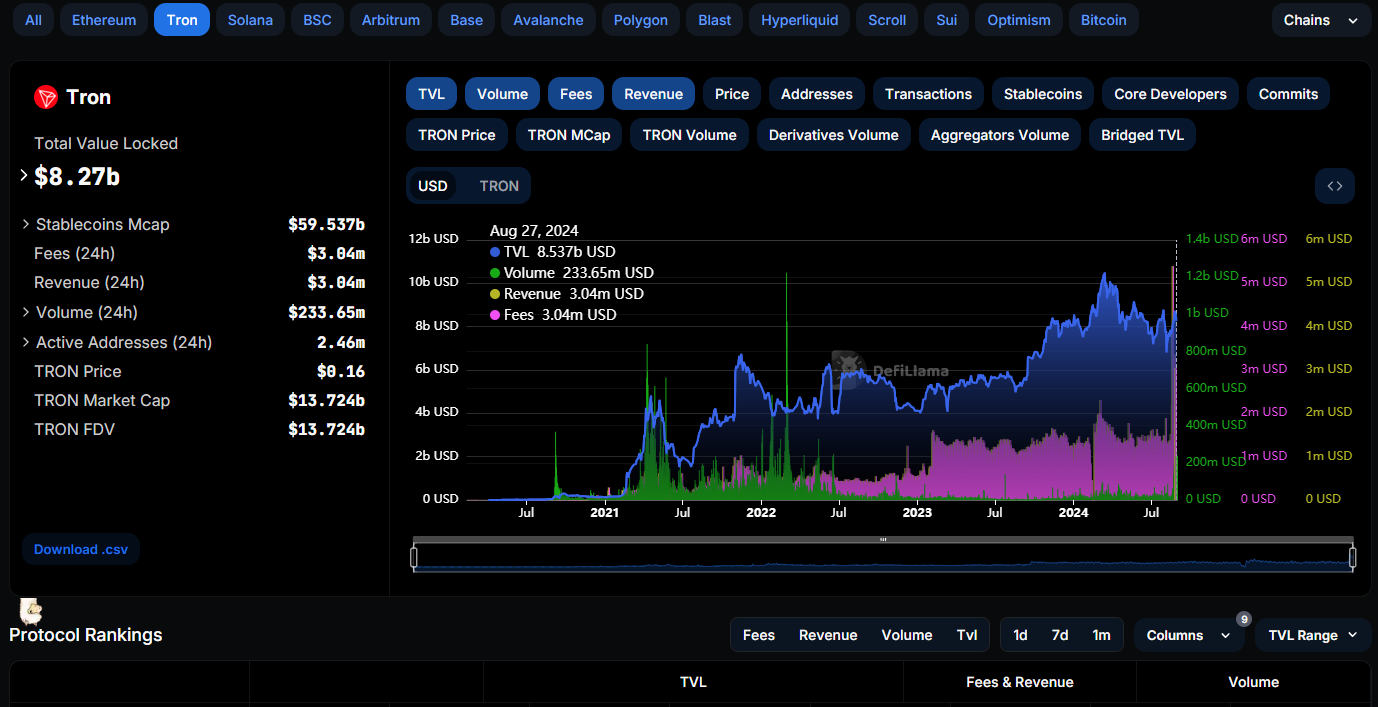1378x707 pixels.
Task: Select the Arbitrum chain tab
Action: (x=391, y=20)
